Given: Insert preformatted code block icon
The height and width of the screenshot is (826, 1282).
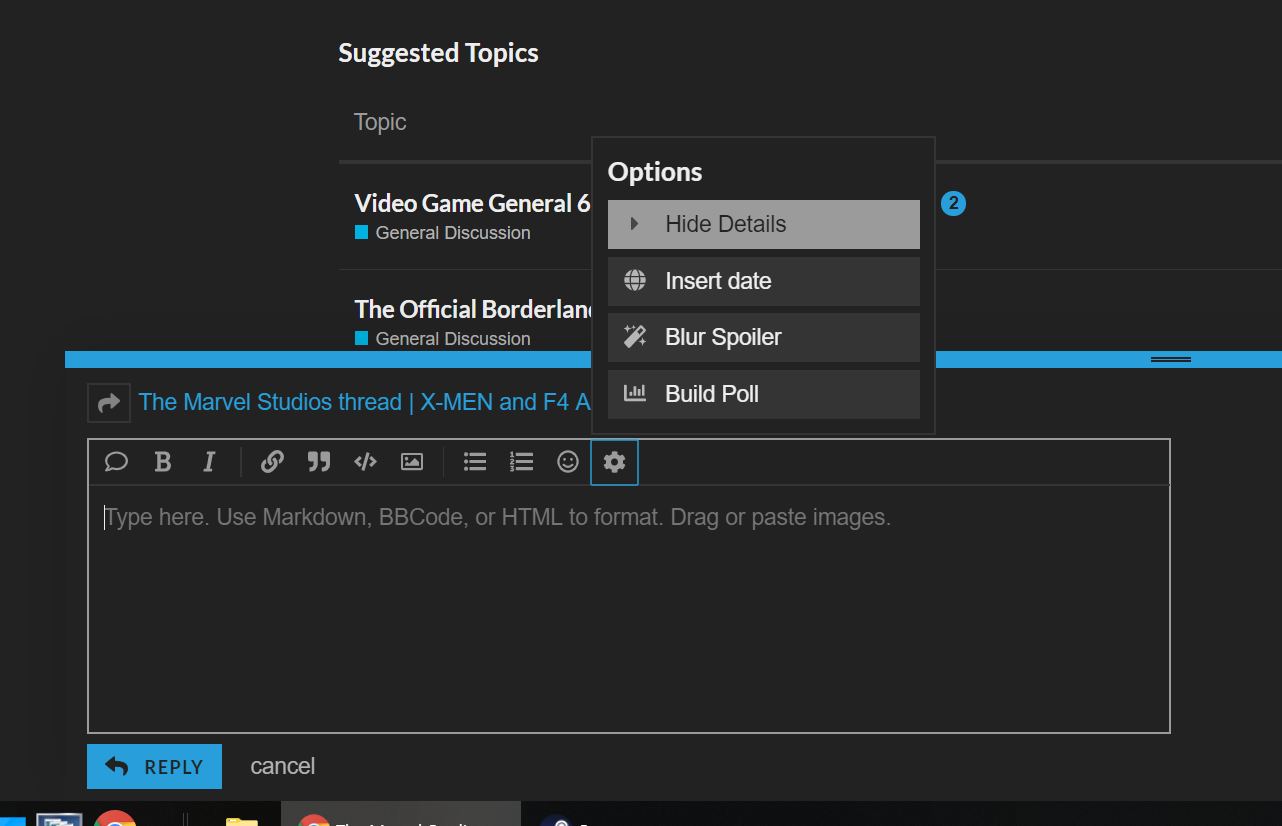Looking at the screenshot, I should 365,462.
